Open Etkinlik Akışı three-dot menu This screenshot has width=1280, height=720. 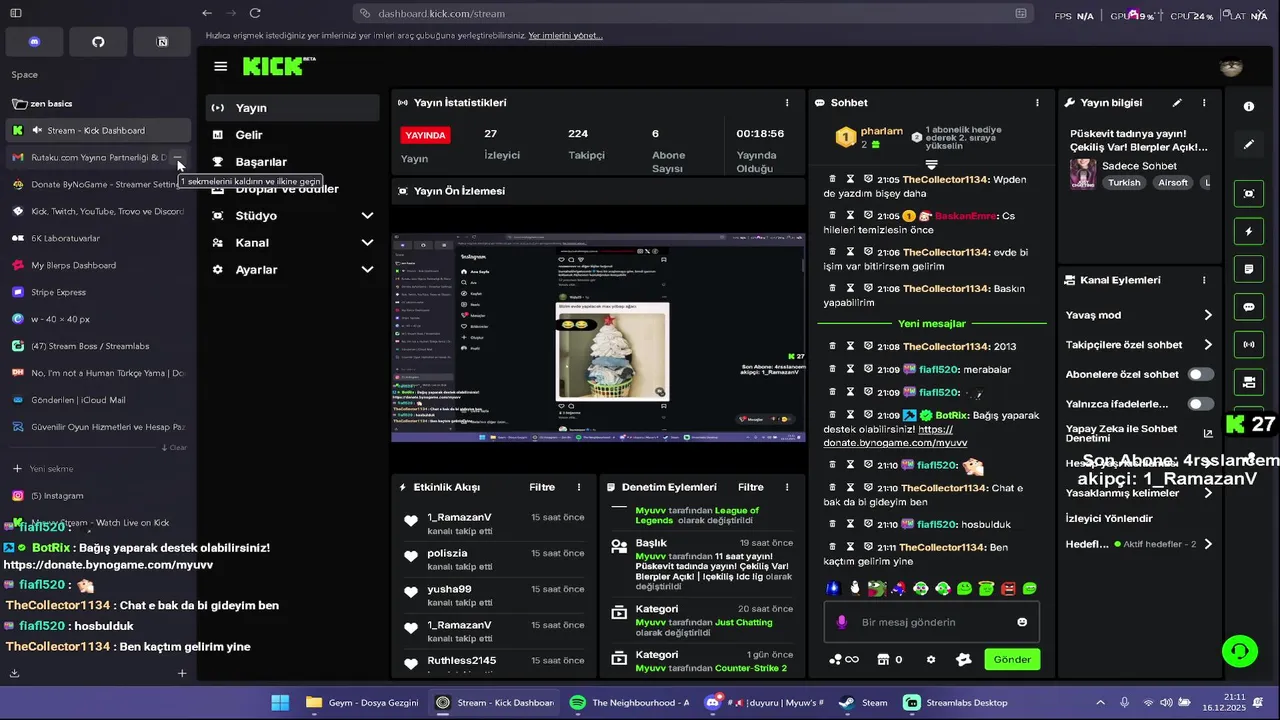tap(579, 487)
